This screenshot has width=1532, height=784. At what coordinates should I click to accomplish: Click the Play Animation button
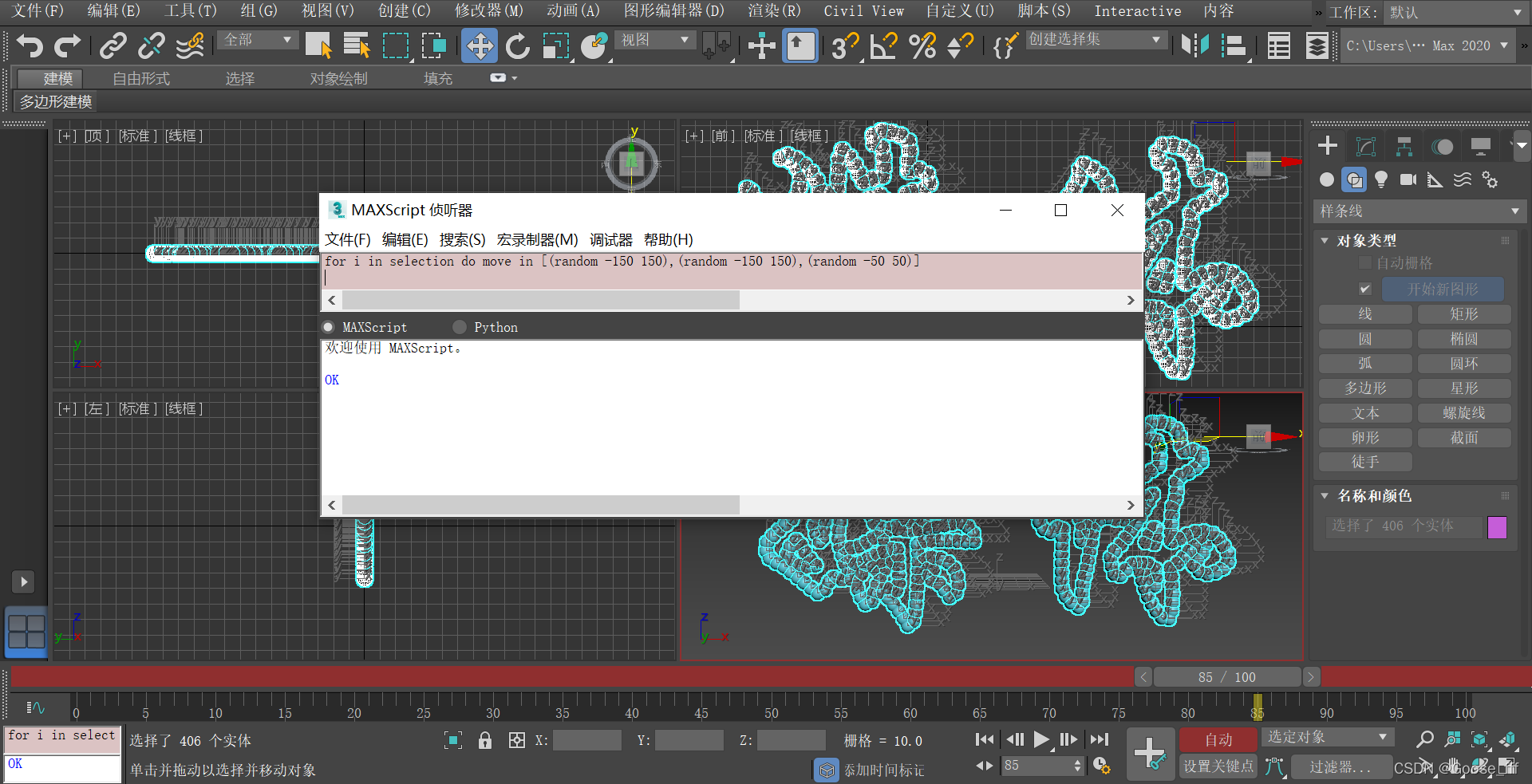click(1041, 740)
